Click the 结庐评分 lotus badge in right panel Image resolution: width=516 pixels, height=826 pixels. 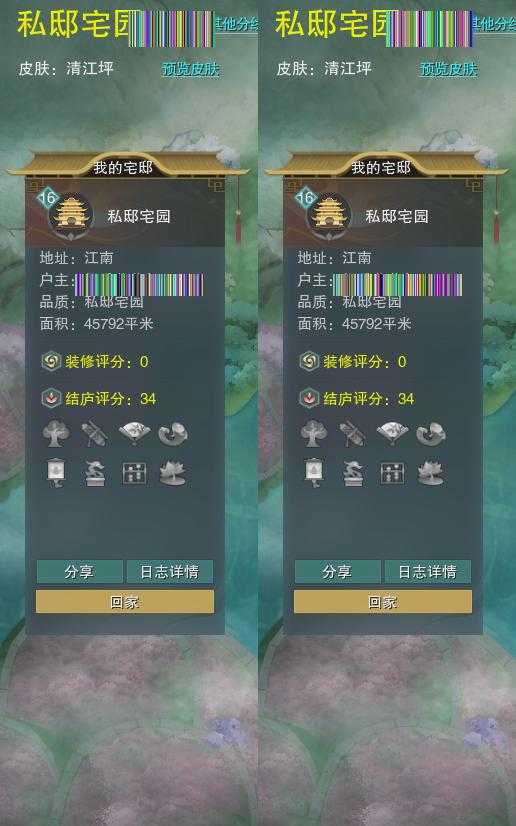310,398
